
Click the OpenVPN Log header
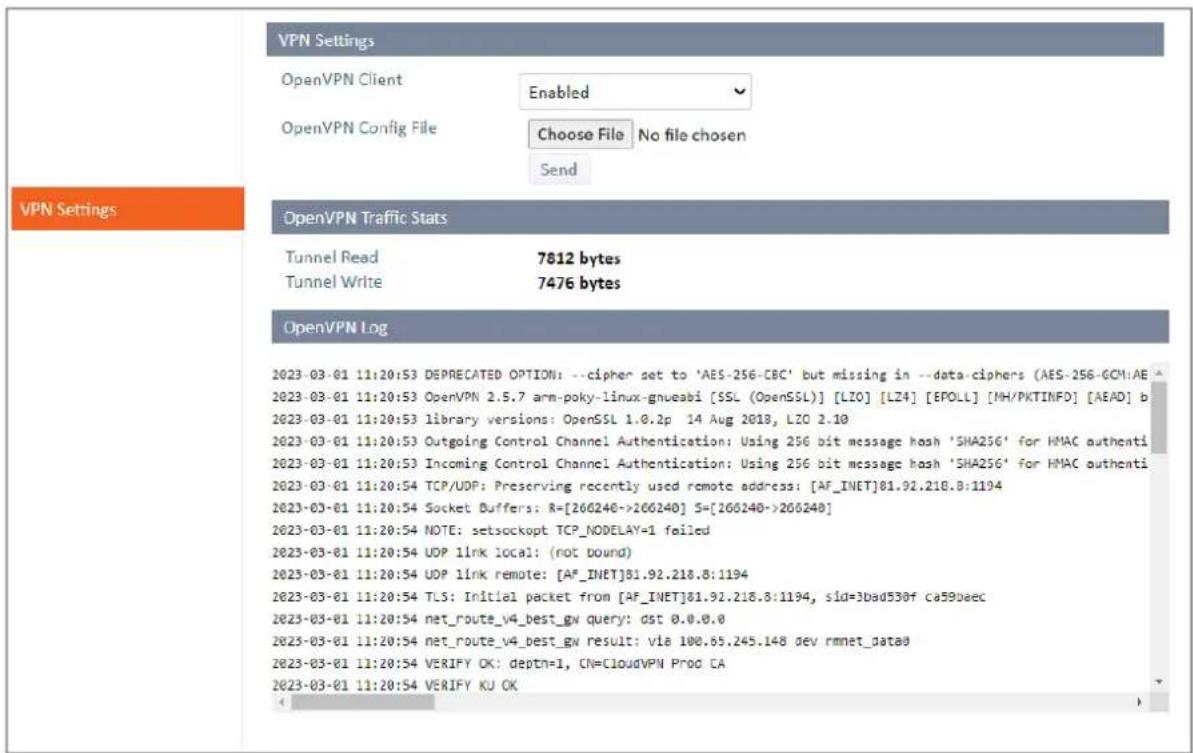(720, 328)
